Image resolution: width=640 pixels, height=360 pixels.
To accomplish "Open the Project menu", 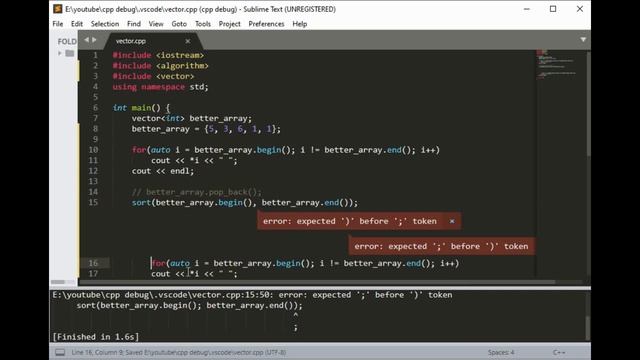I will [229, 24].
